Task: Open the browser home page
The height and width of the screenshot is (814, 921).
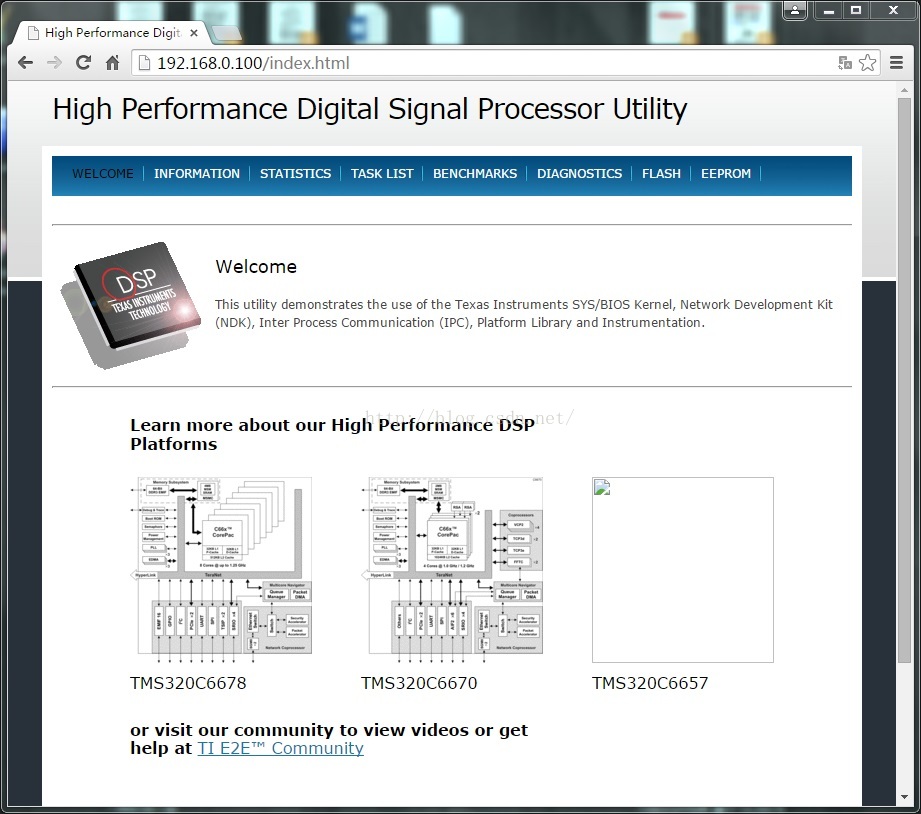Action: tap(112, 62)
